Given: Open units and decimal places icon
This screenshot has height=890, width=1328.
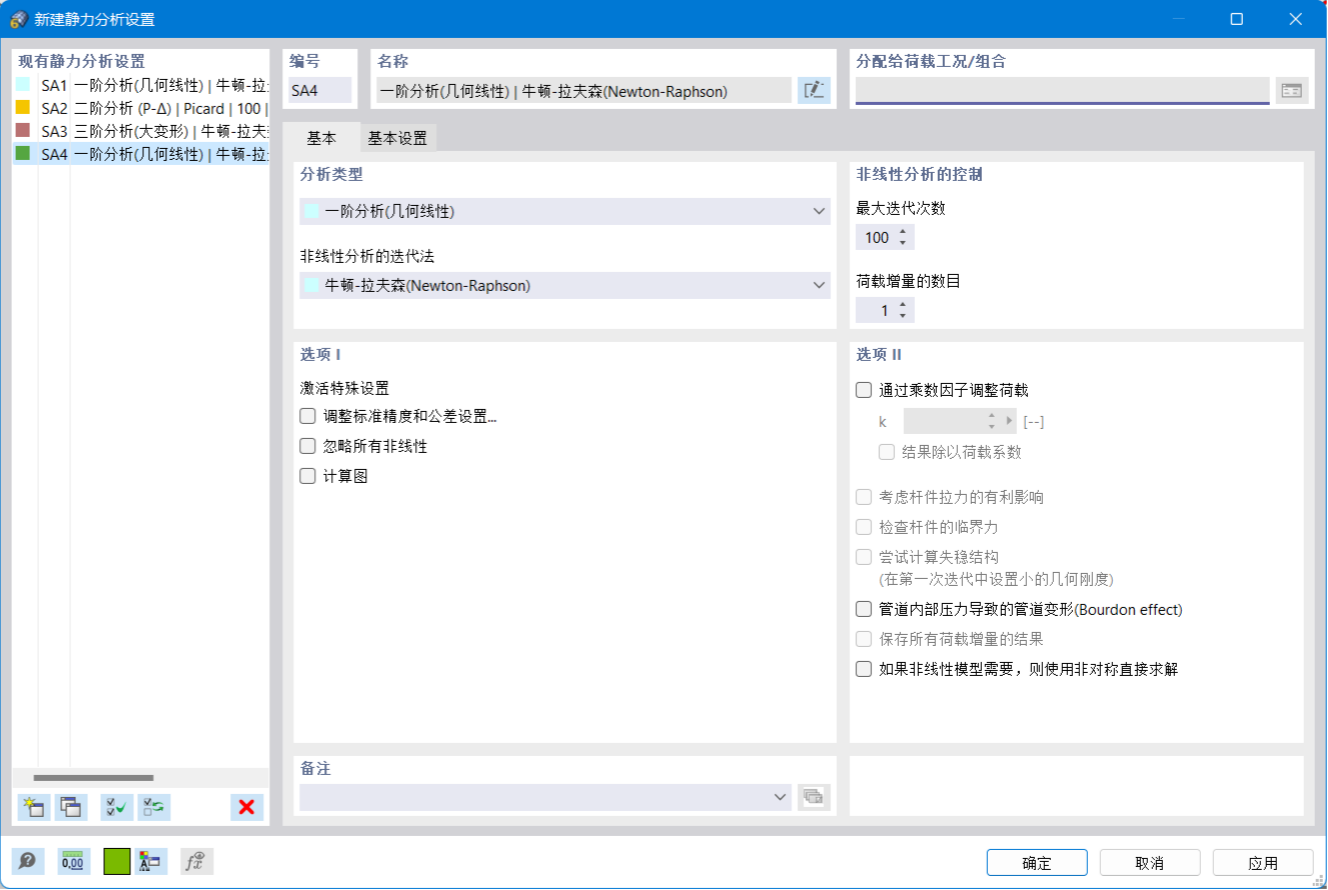Looking at the screenshot, I should 73,861.
